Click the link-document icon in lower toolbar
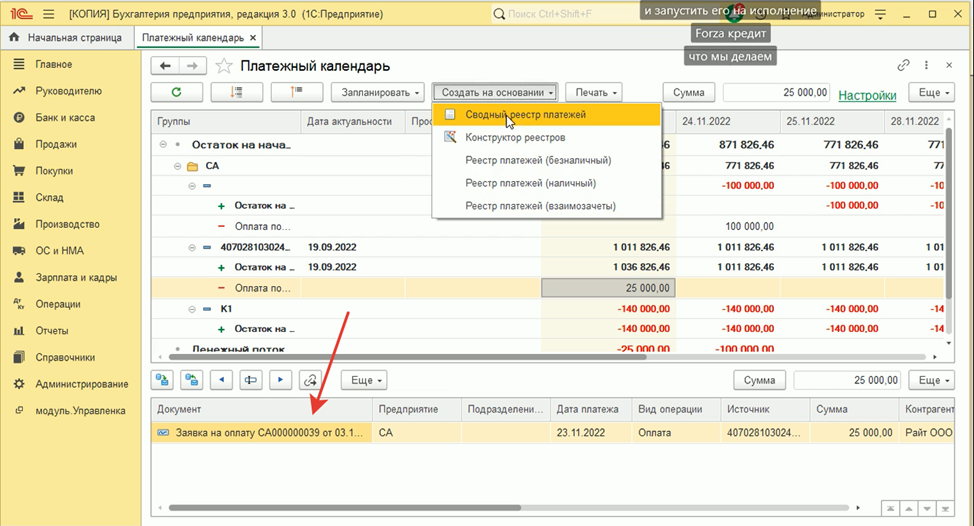 310,380
